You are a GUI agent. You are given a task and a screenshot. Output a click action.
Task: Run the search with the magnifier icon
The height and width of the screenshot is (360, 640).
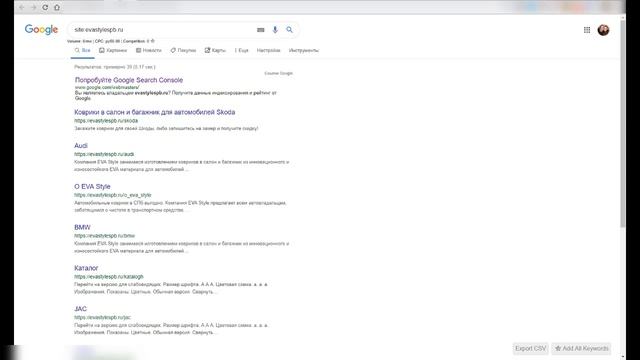(x=289, y=30)
